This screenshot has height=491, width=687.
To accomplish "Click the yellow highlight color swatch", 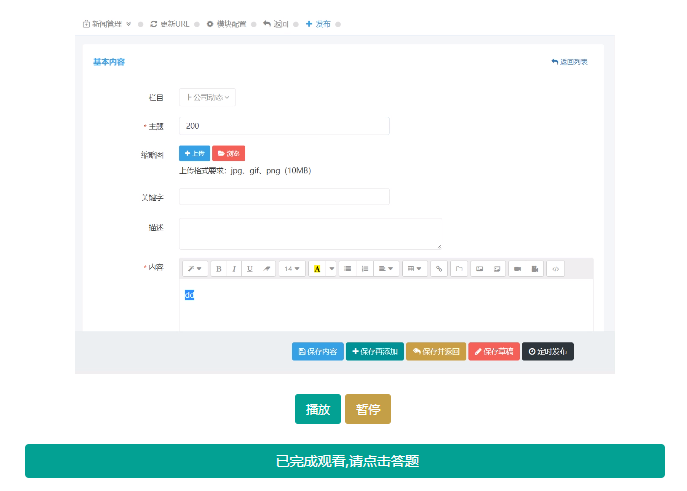I will (x=317, y=268).
